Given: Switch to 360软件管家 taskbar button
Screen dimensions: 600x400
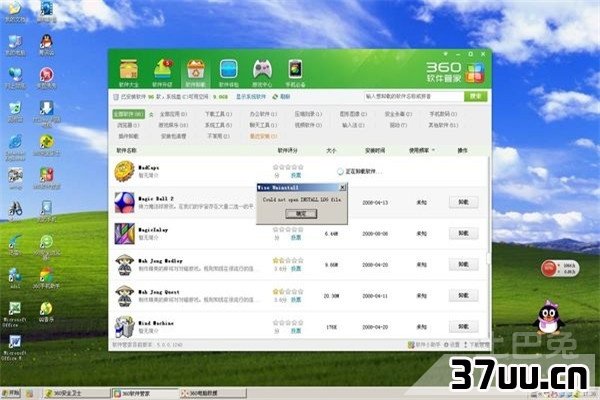Looking at the screenshot, I should (x=145, y=393).
